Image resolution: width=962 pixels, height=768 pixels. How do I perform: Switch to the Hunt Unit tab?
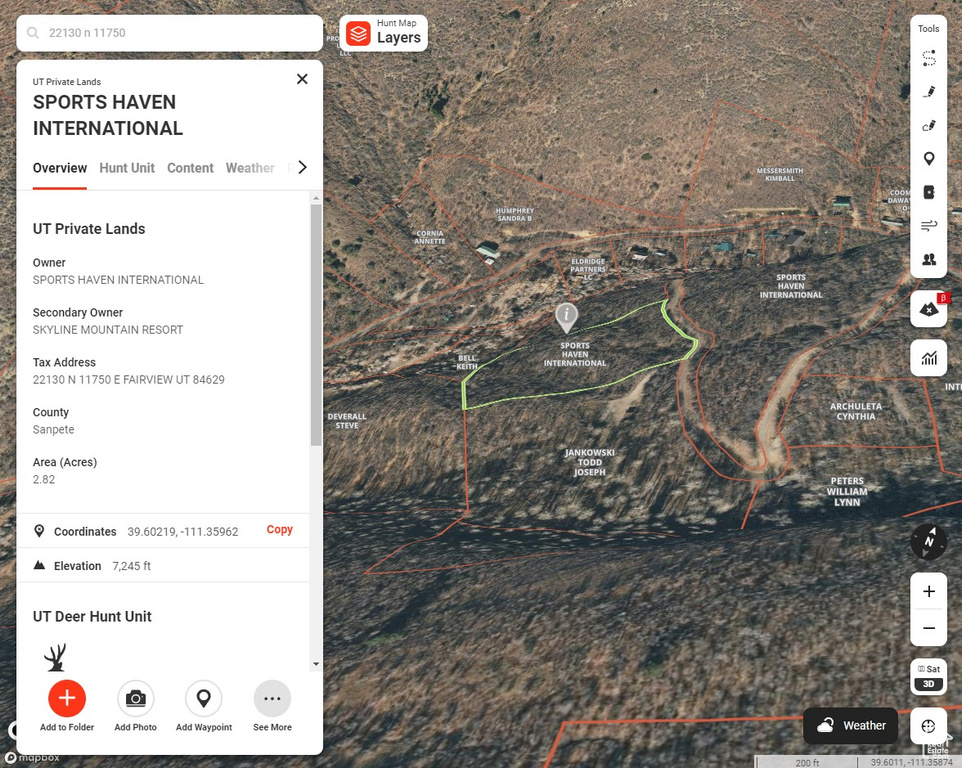pyautogui.click(x=127, y=168)
